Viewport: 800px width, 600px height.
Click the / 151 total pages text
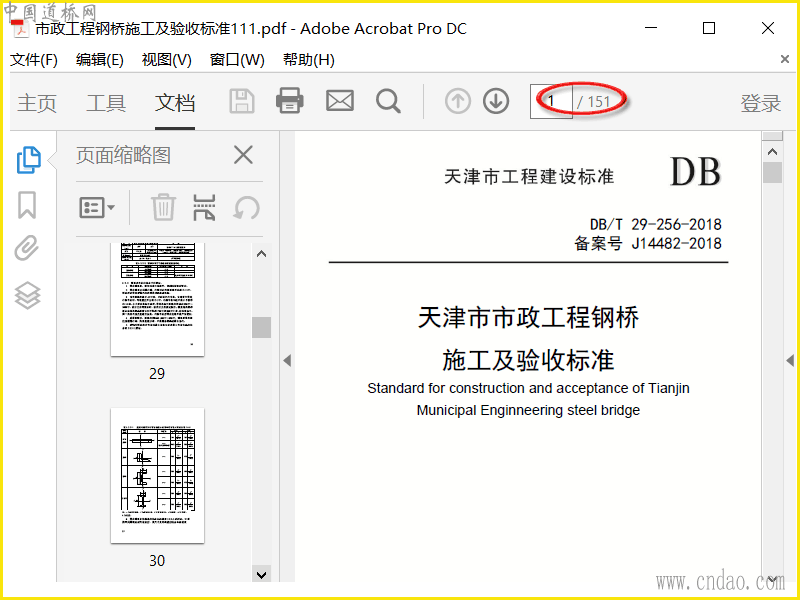[593, 102]
